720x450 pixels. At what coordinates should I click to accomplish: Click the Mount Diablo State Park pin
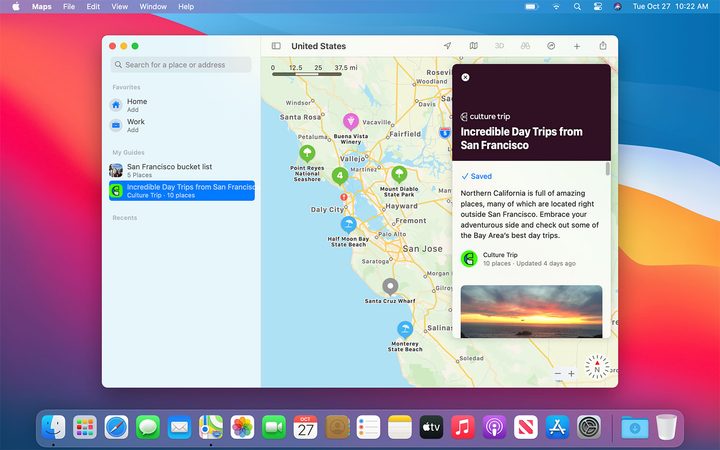coord(399,174)
